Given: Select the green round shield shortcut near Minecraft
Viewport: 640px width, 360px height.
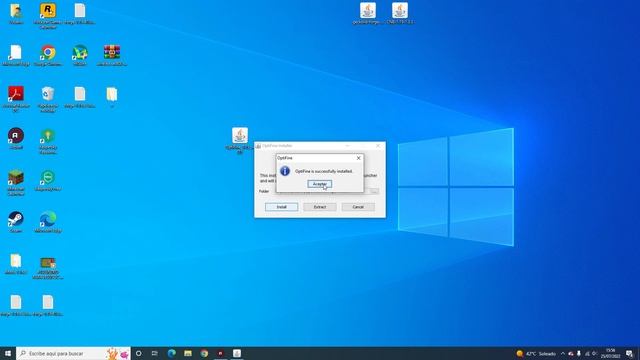Looking at the screenshot, I should click(x=48, y=180).
